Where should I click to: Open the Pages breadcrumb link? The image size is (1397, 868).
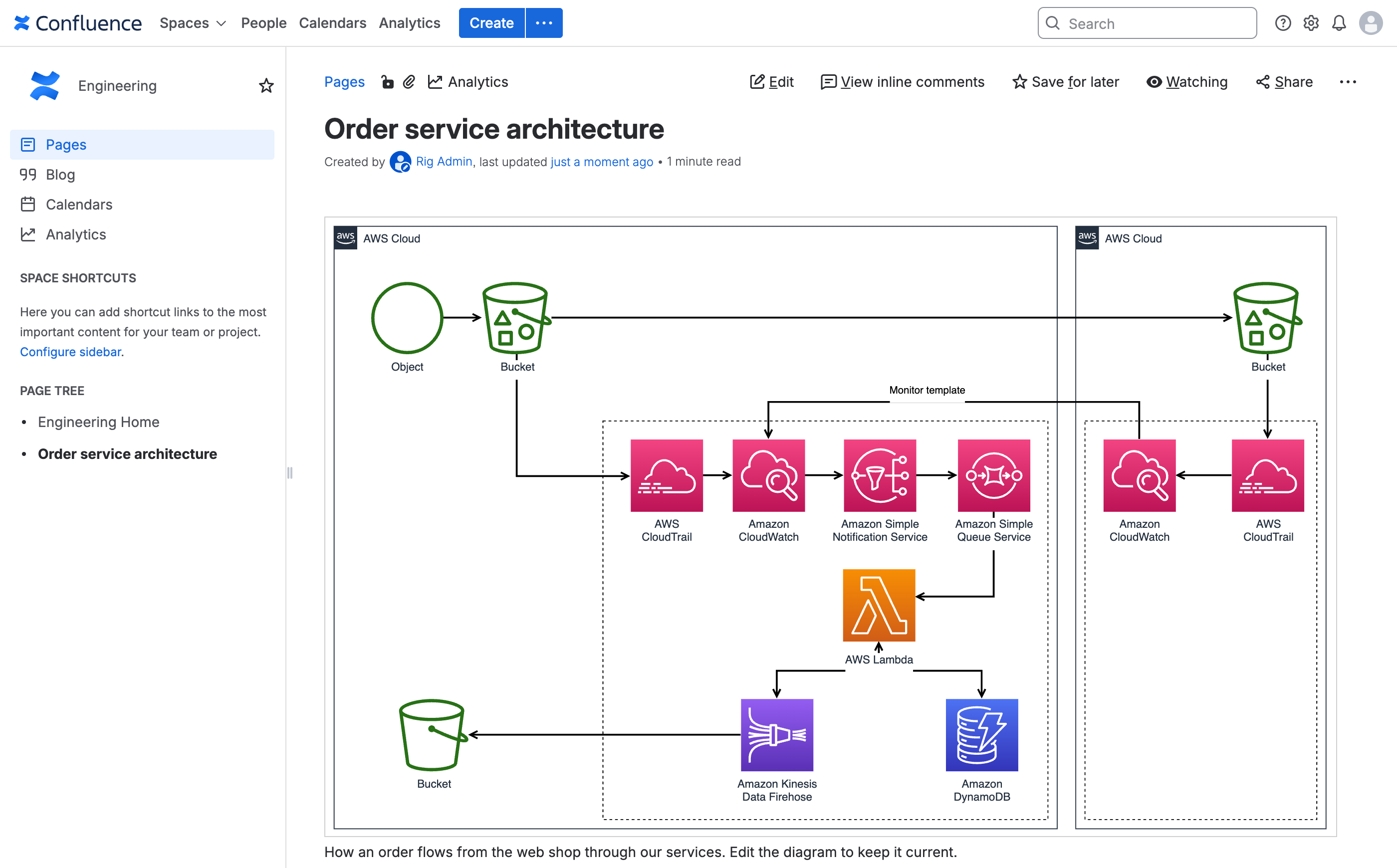344,82
